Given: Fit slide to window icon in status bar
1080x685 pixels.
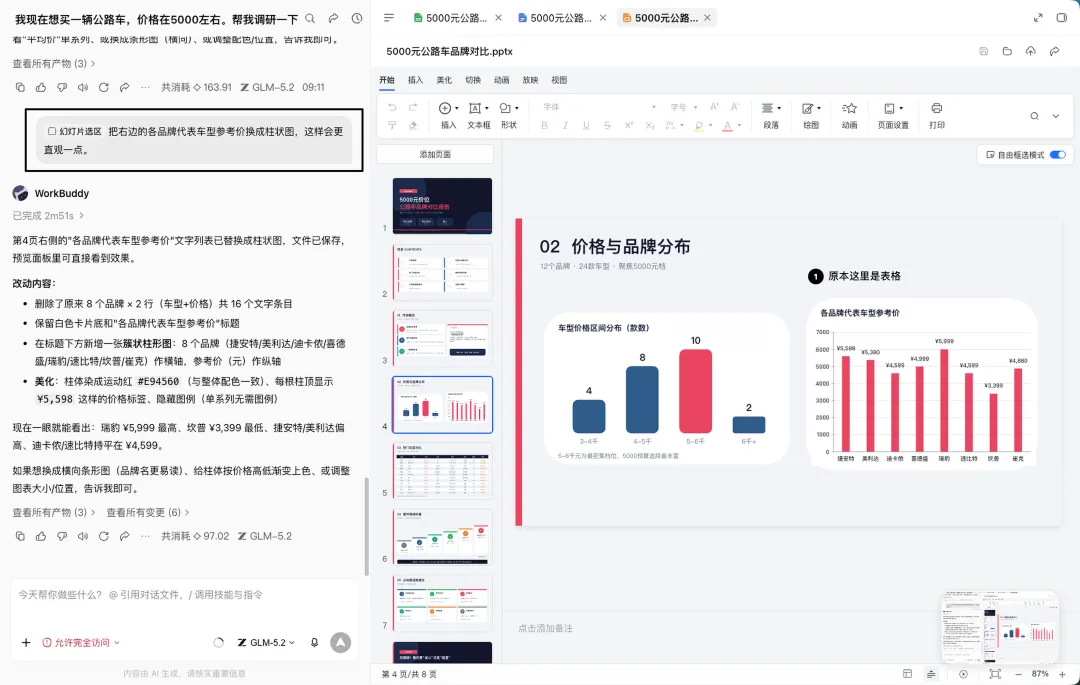Looking at the screenshot, I should click(995, 674).
